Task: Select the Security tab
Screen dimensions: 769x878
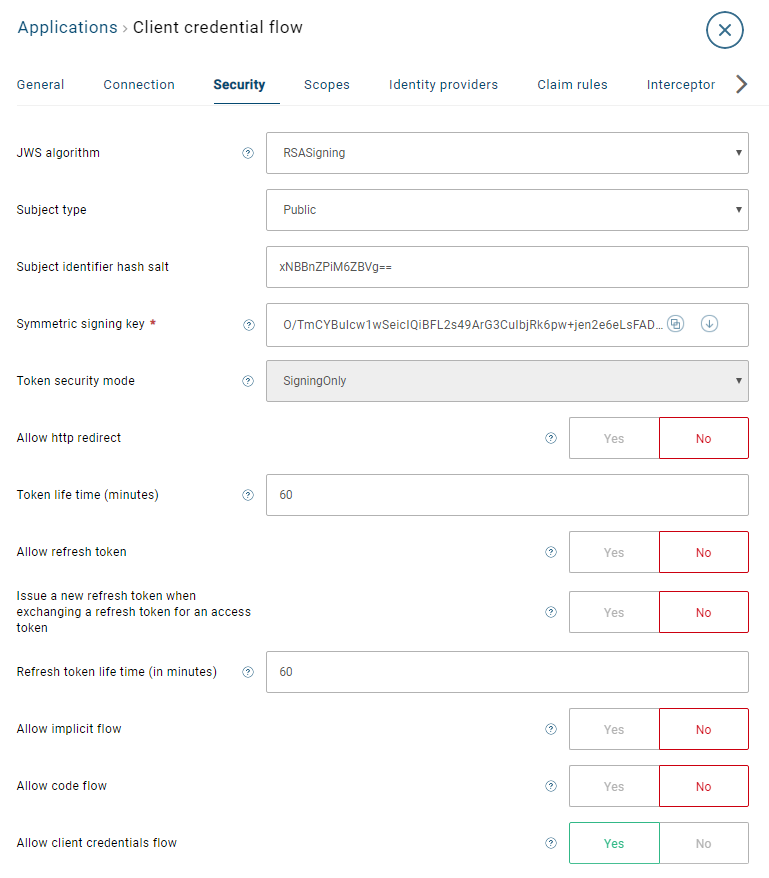Action: 239,85
